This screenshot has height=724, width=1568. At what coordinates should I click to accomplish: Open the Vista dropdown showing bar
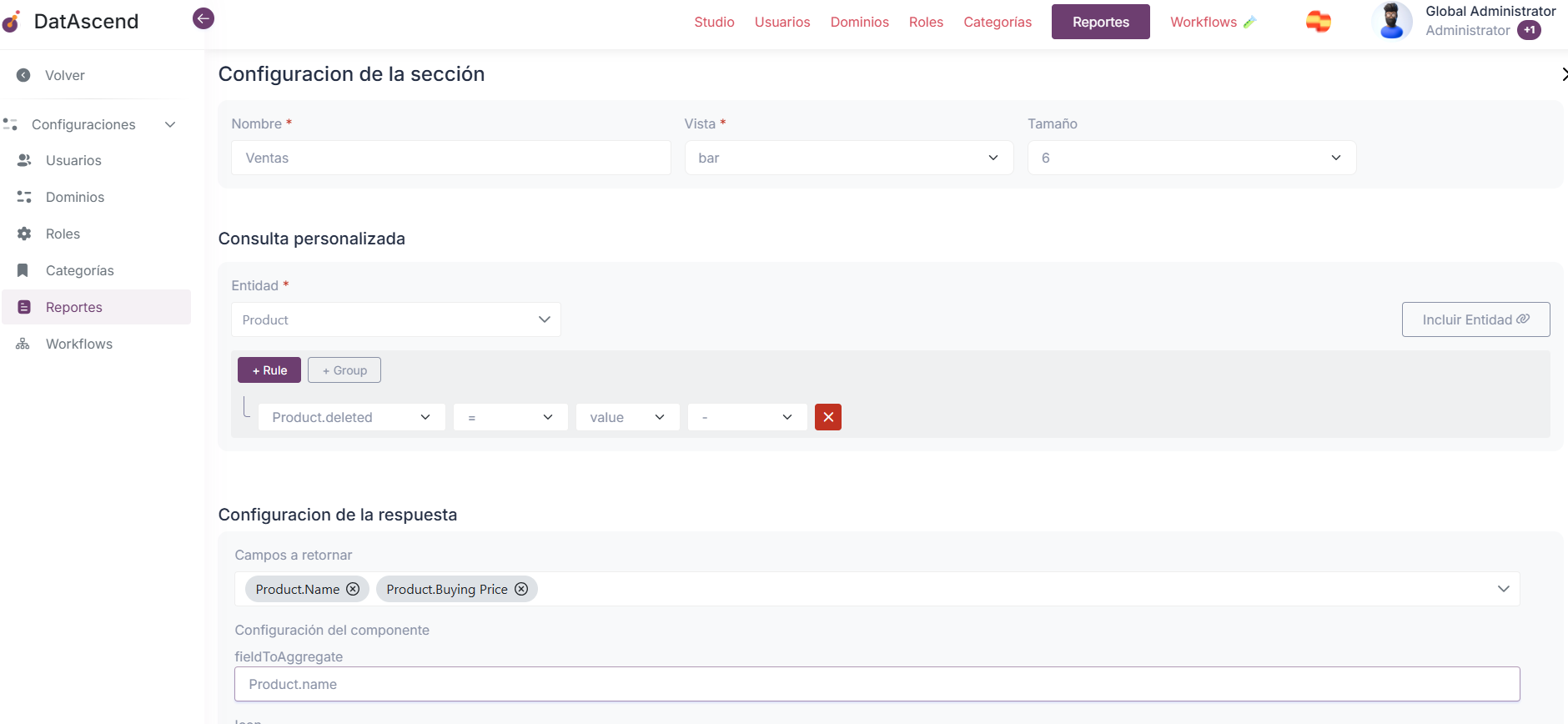tap(849, 158)
